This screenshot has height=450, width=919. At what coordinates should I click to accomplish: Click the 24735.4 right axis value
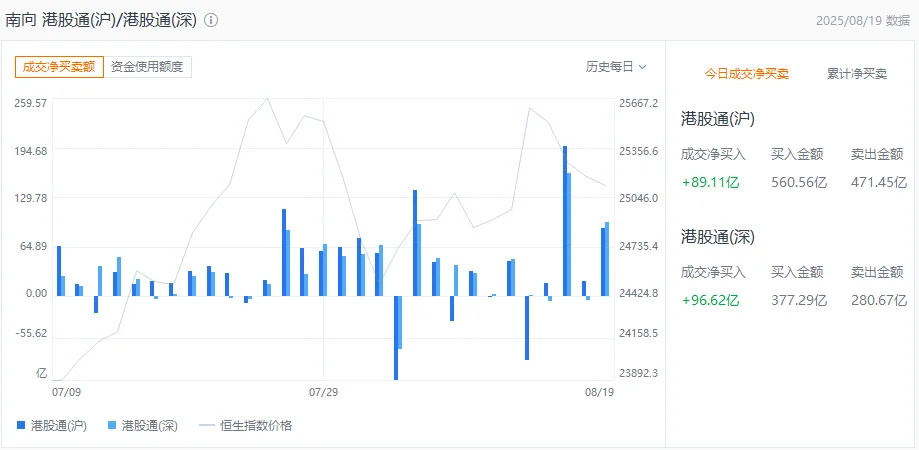pyautogui.click(x=638, y=246)
